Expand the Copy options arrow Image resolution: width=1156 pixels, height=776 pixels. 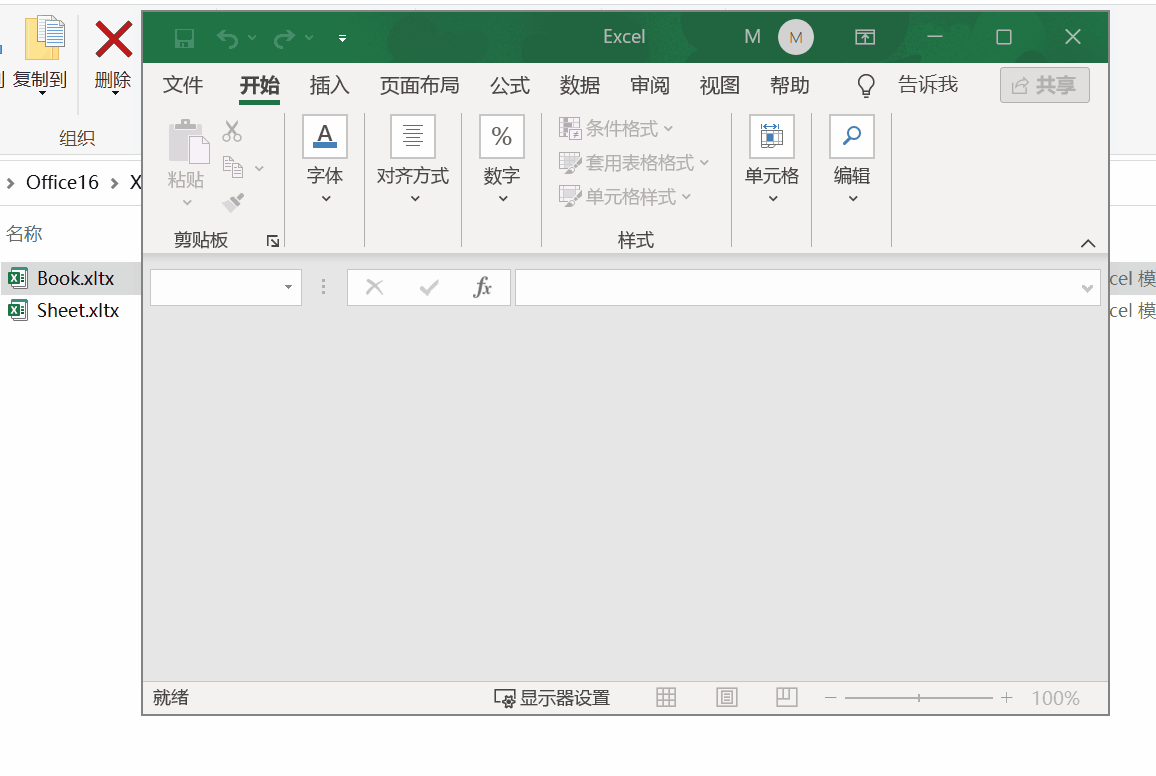260,168
